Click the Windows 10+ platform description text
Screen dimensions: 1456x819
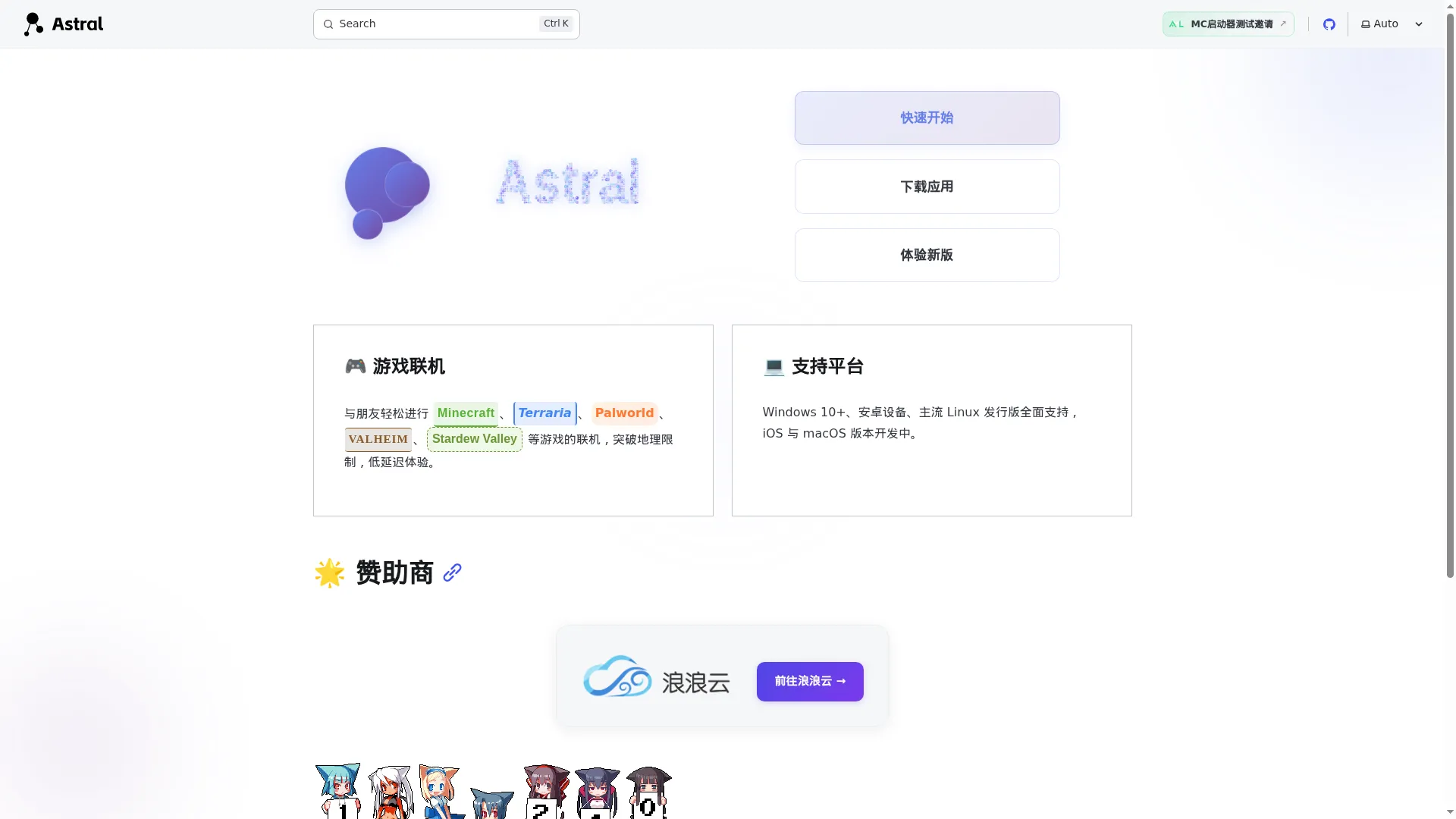[920, 422]
